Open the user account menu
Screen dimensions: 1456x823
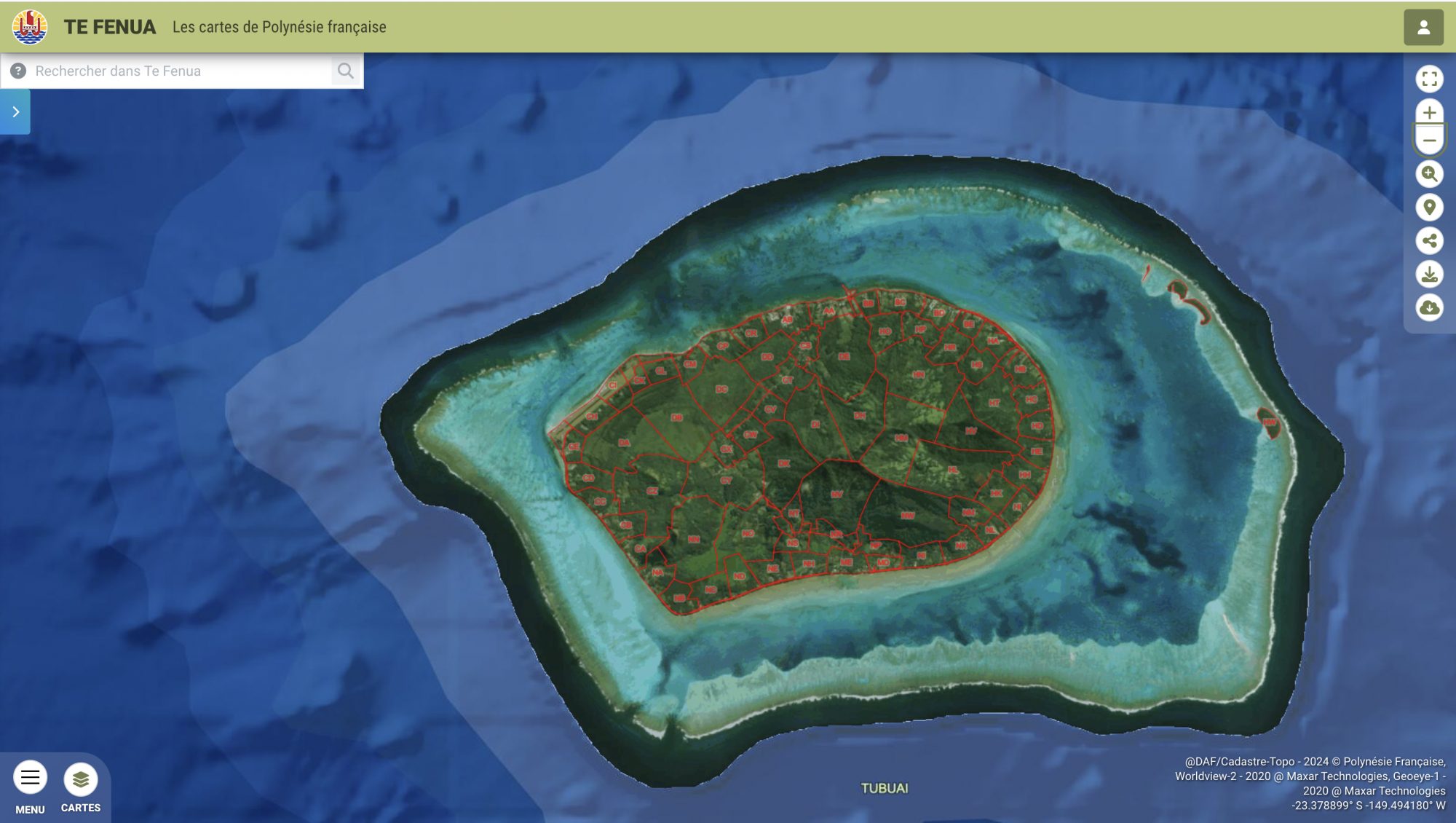(x=1423, y=28)
